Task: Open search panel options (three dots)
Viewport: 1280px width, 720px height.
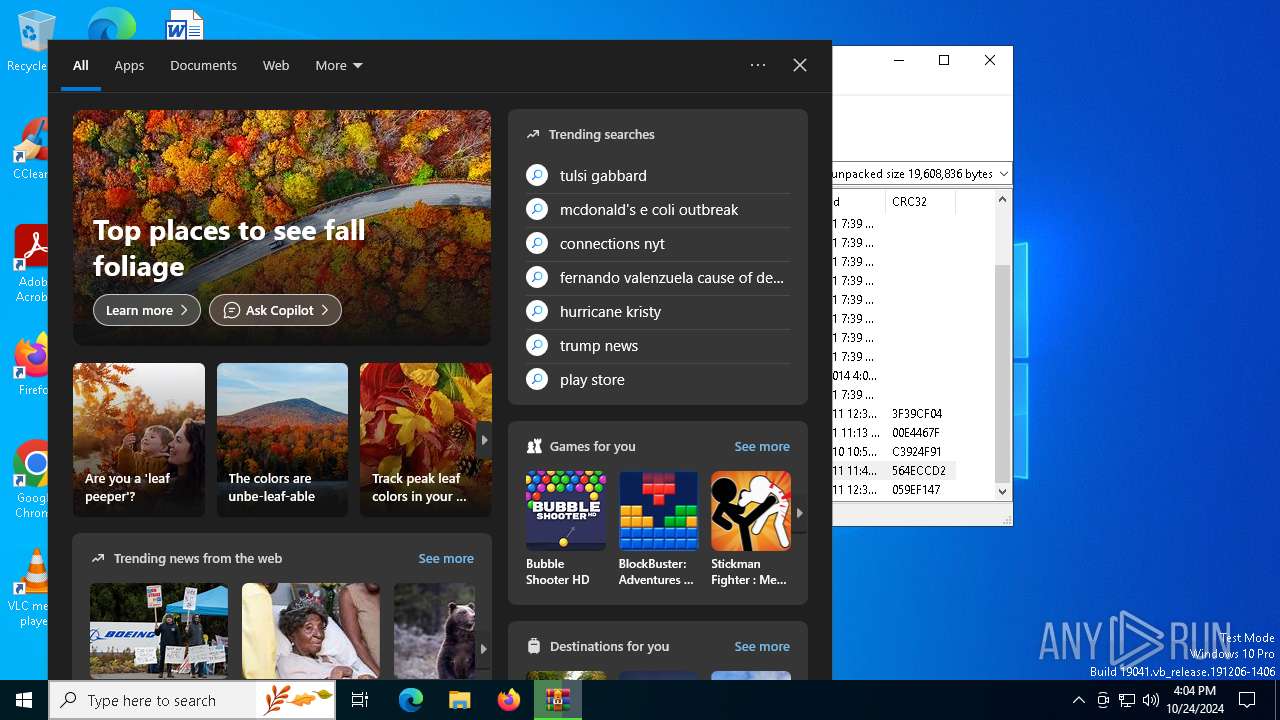Action: [758, 65]
